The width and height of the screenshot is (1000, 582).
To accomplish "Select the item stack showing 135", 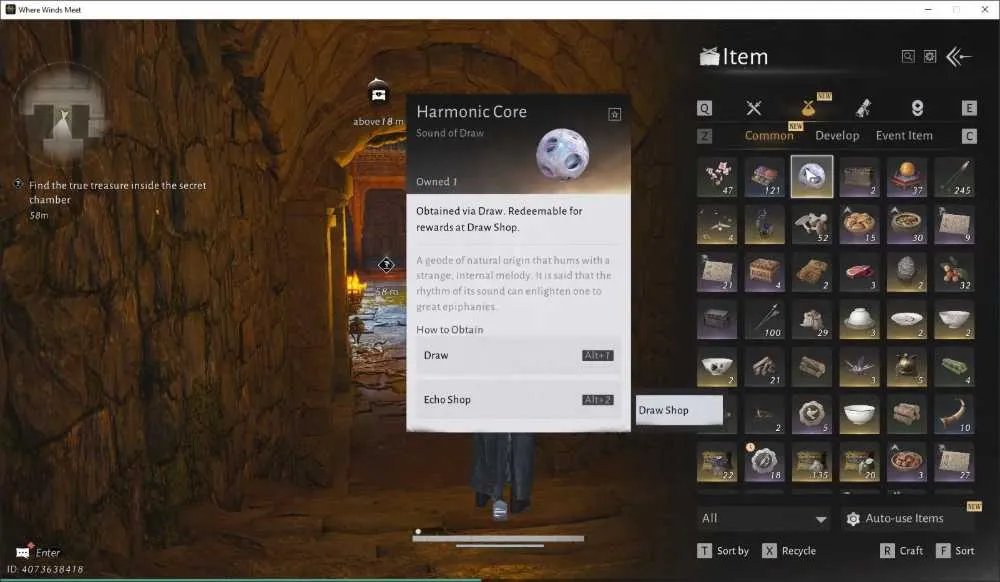I will point(812,462).
